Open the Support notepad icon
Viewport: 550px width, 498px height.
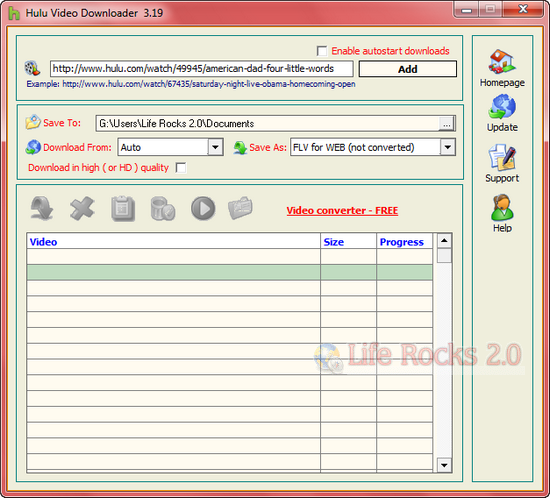click(x=502, y=157)
